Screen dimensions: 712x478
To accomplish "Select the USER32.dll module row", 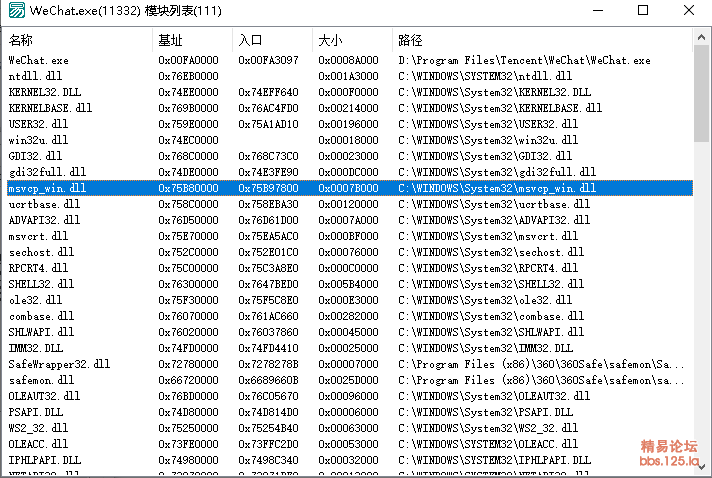I will (x=350, y=124).
